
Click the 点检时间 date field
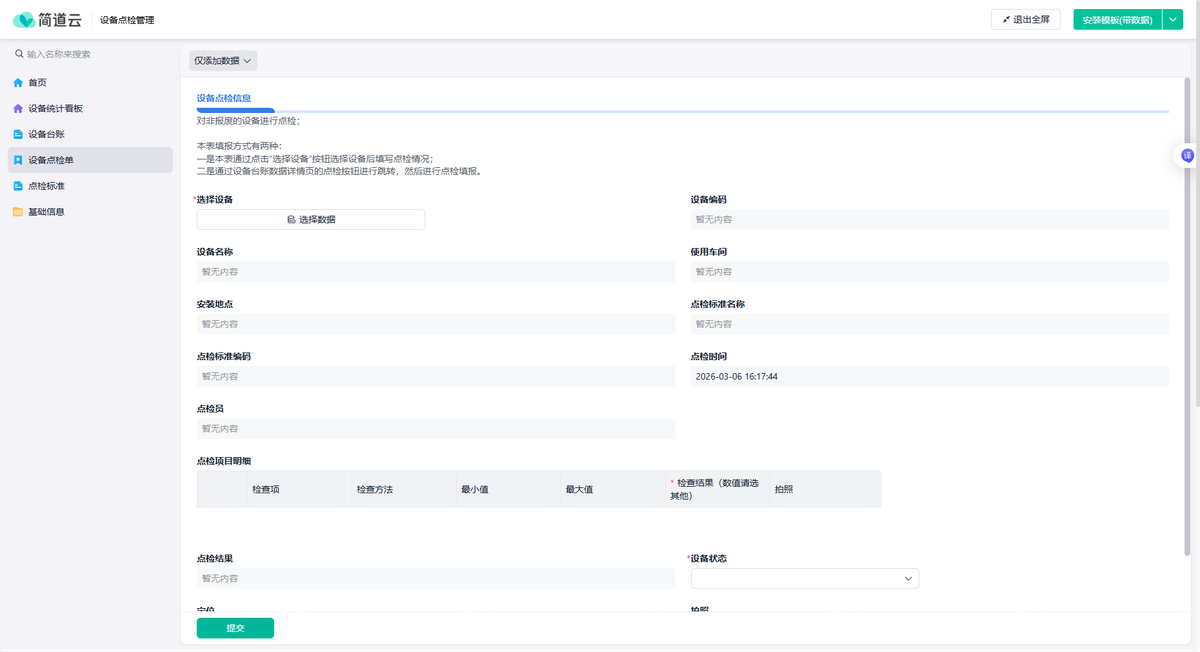pyautogui.click(x=930, y=376)
